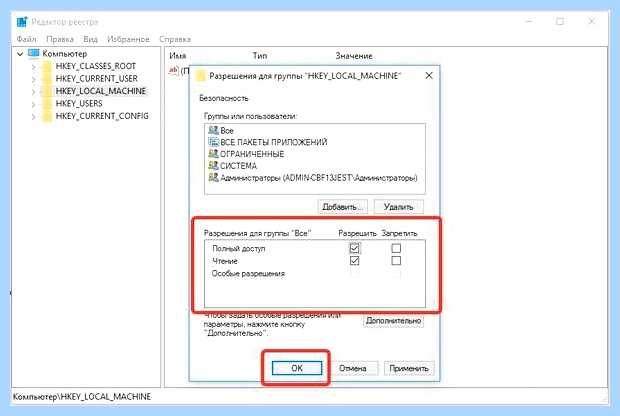Expand the HKEY_USERS node
Screen dimensions: 620x416
(x=34, y=104)
